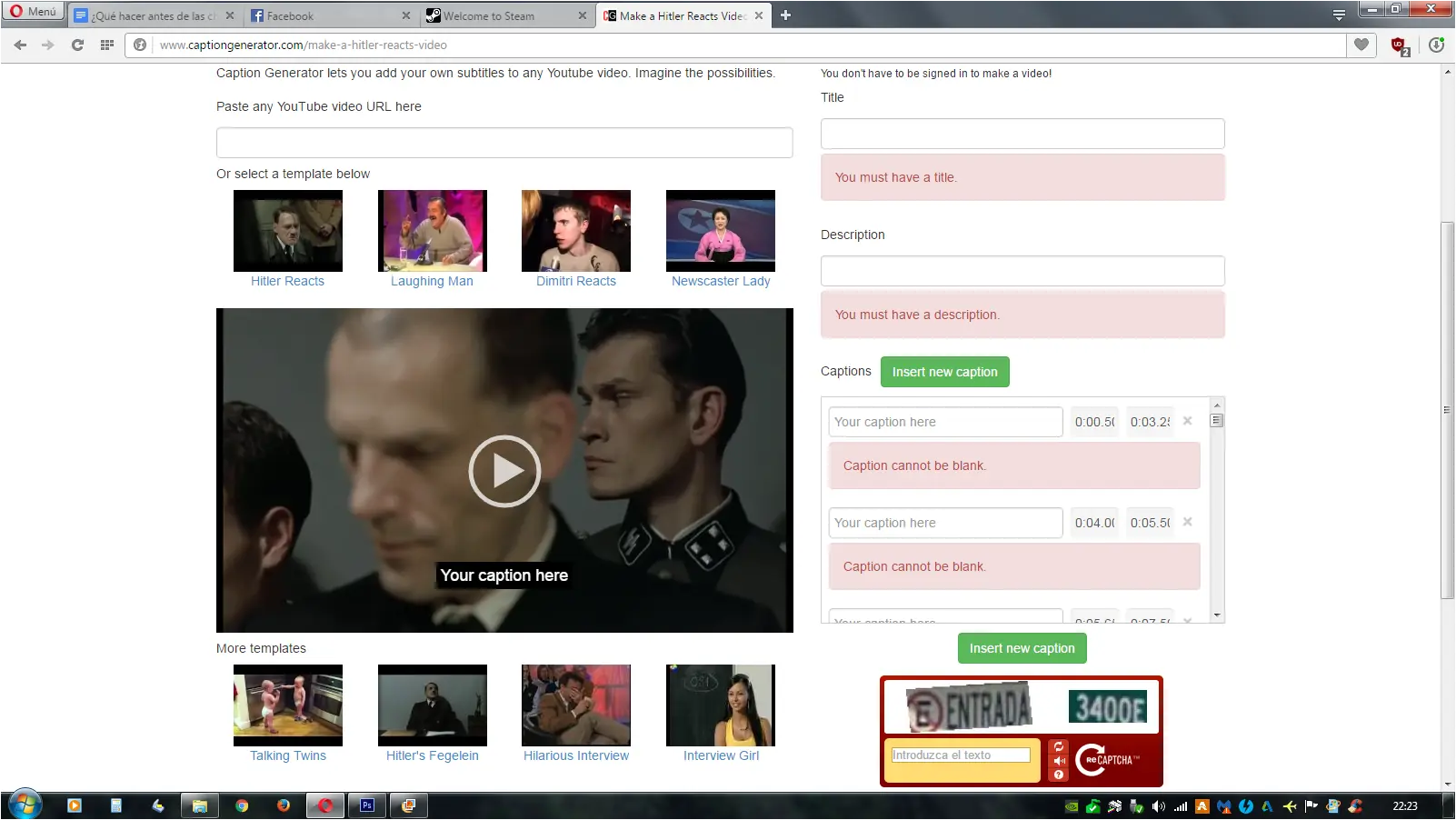The width and height of the screenshot is (1456, 820).
Task: Switch to the Welcome to Steam tab
Action: (506, 16)
